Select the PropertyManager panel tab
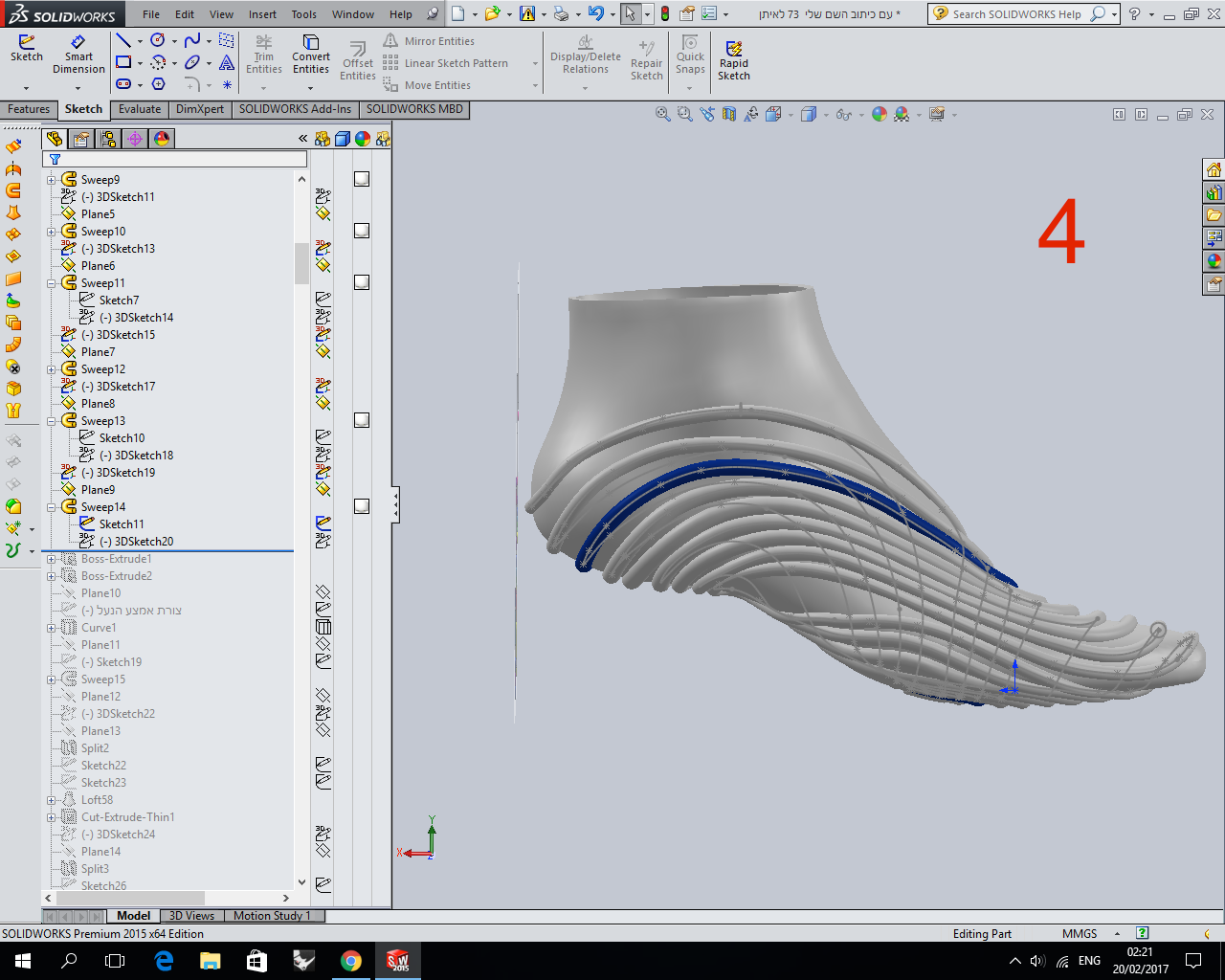The image size is (1225, 980). 81,139
